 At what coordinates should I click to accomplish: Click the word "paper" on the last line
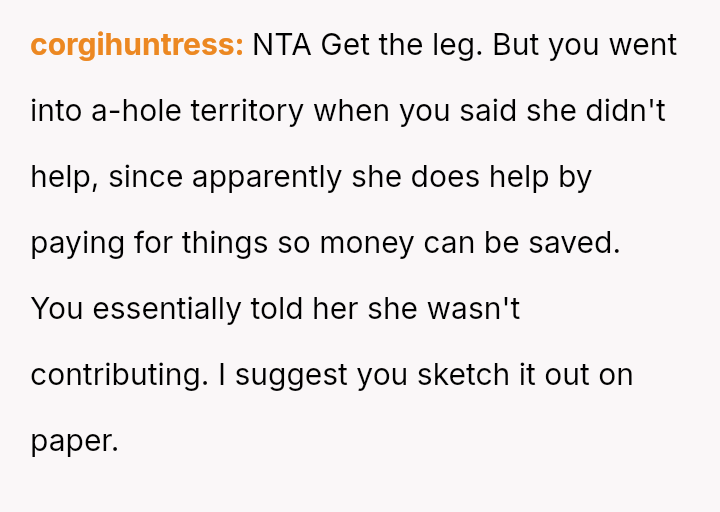coord(73,441)
